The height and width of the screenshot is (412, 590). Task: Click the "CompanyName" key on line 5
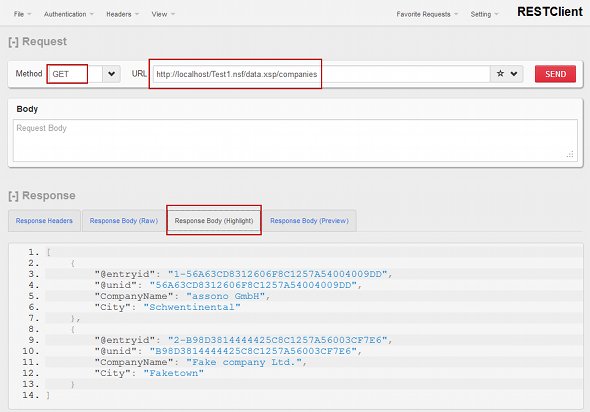pos(134,296)
